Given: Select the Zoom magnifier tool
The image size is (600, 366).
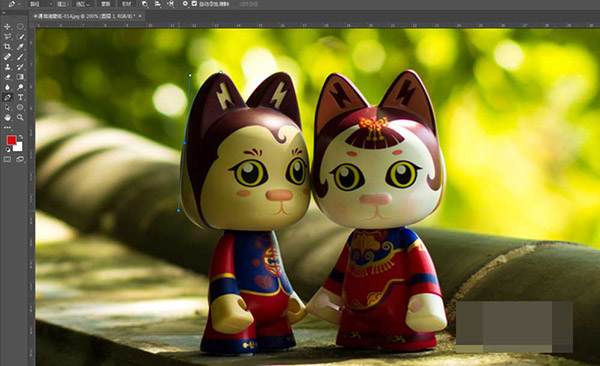Looking at the screenshot, I should tap(20, 118).
